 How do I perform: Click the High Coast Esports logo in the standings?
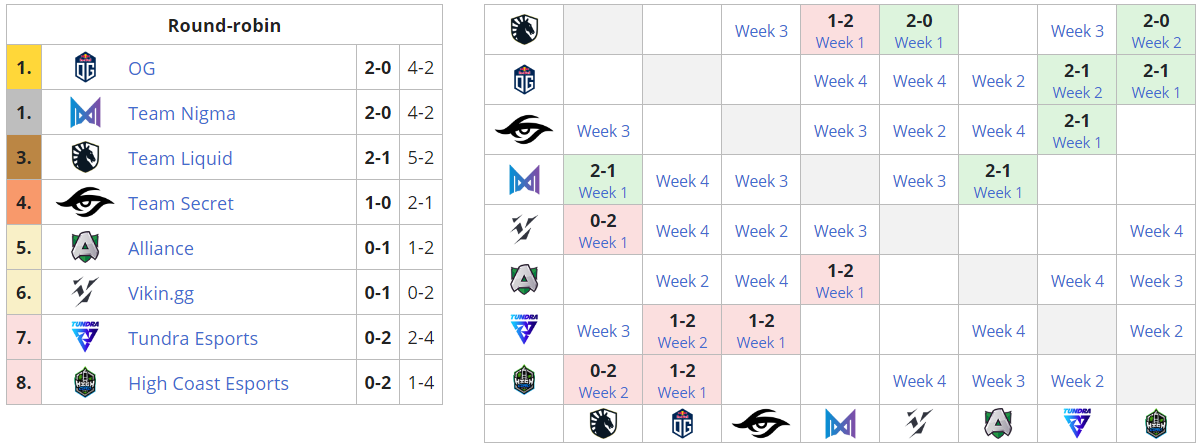click(x=85, y=383)
